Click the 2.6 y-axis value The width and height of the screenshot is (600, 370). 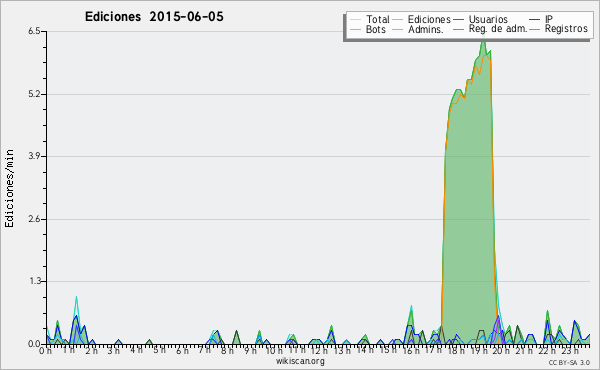pyautogui.click(x=34, y=219)
